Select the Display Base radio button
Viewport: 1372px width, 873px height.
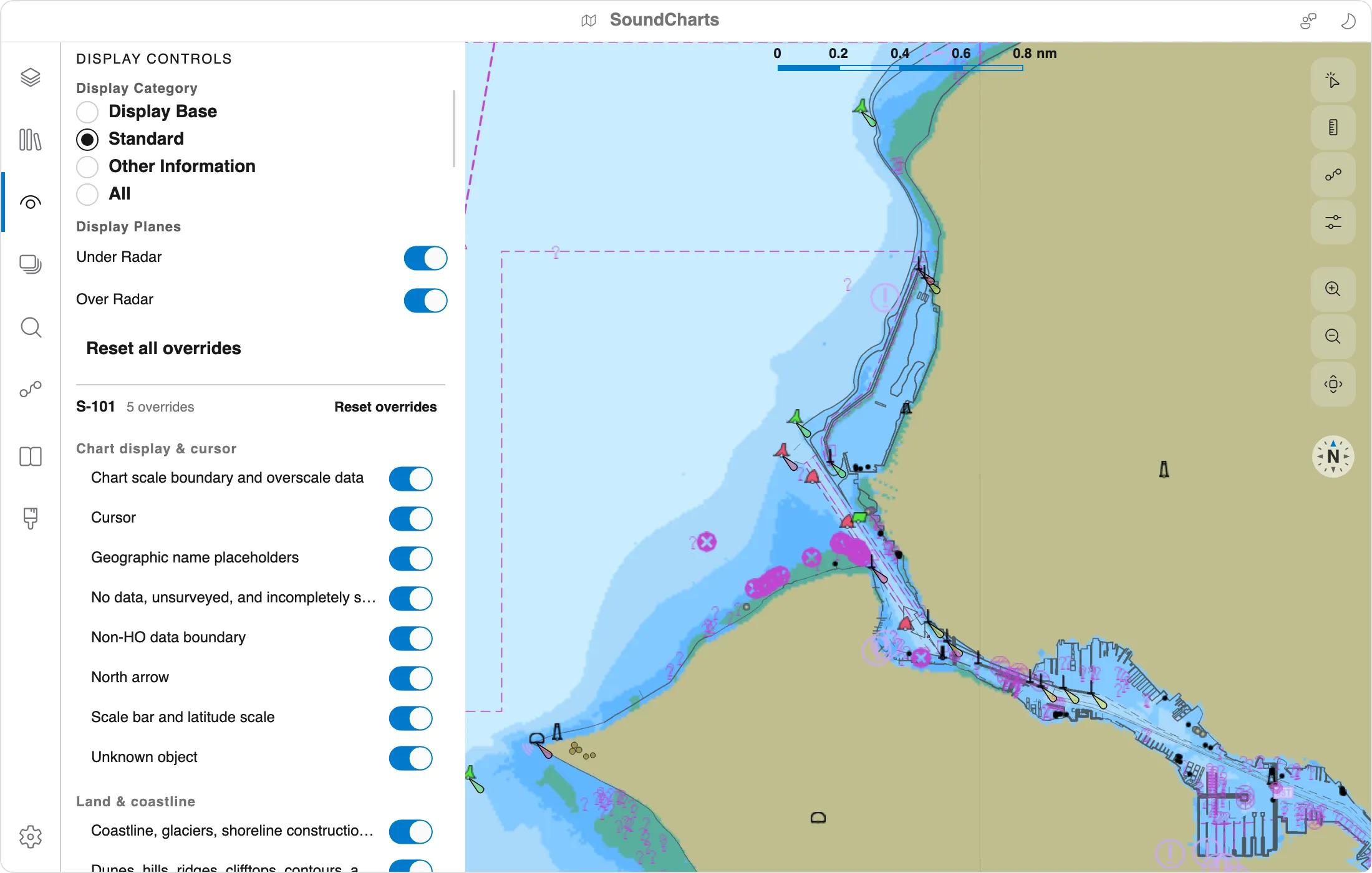click(87, 112)
